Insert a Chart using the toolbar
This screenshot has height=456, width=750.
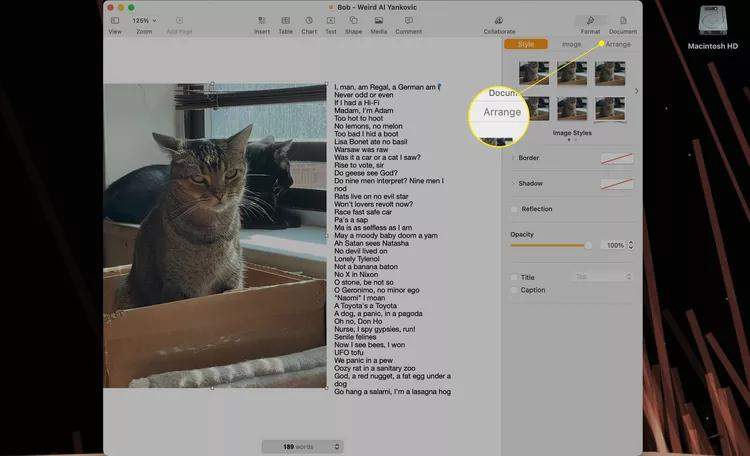tap(309, 20)
